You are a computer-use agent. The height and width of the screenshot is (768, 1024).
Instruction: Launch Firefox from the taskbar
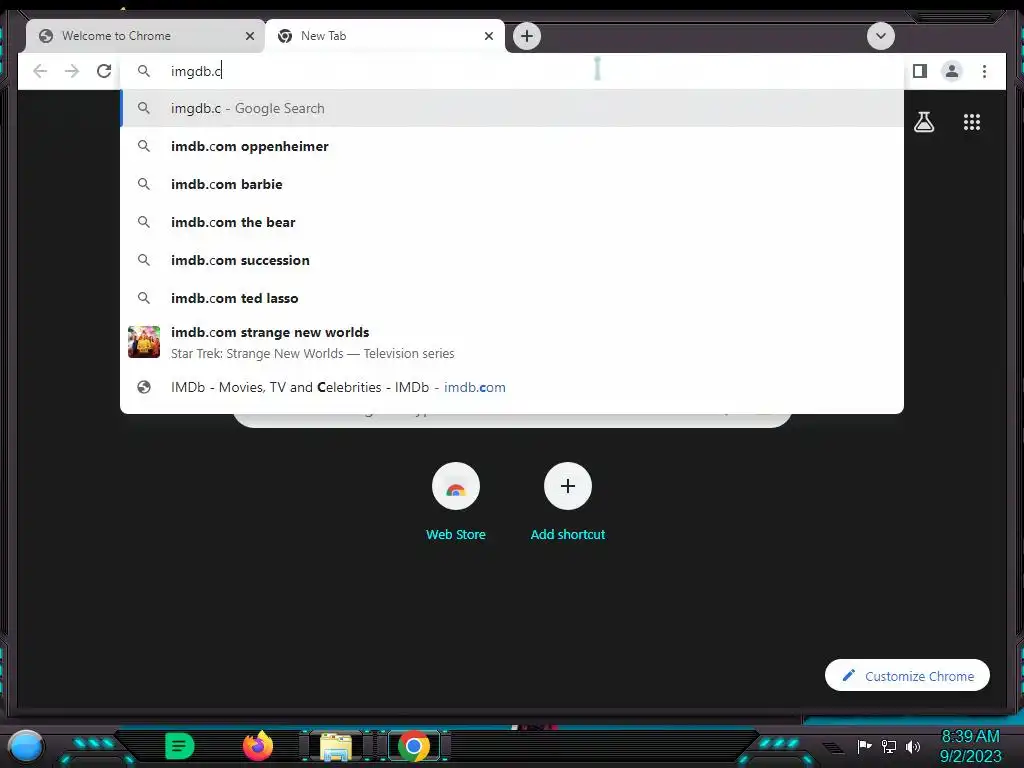258,746
